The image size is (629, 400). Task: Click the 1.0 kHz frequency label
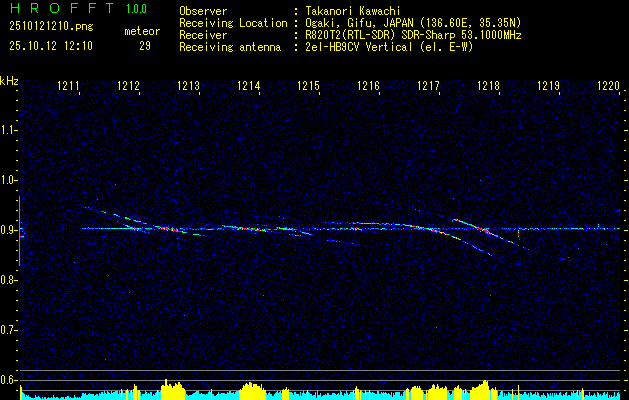(x=8, y=180)
